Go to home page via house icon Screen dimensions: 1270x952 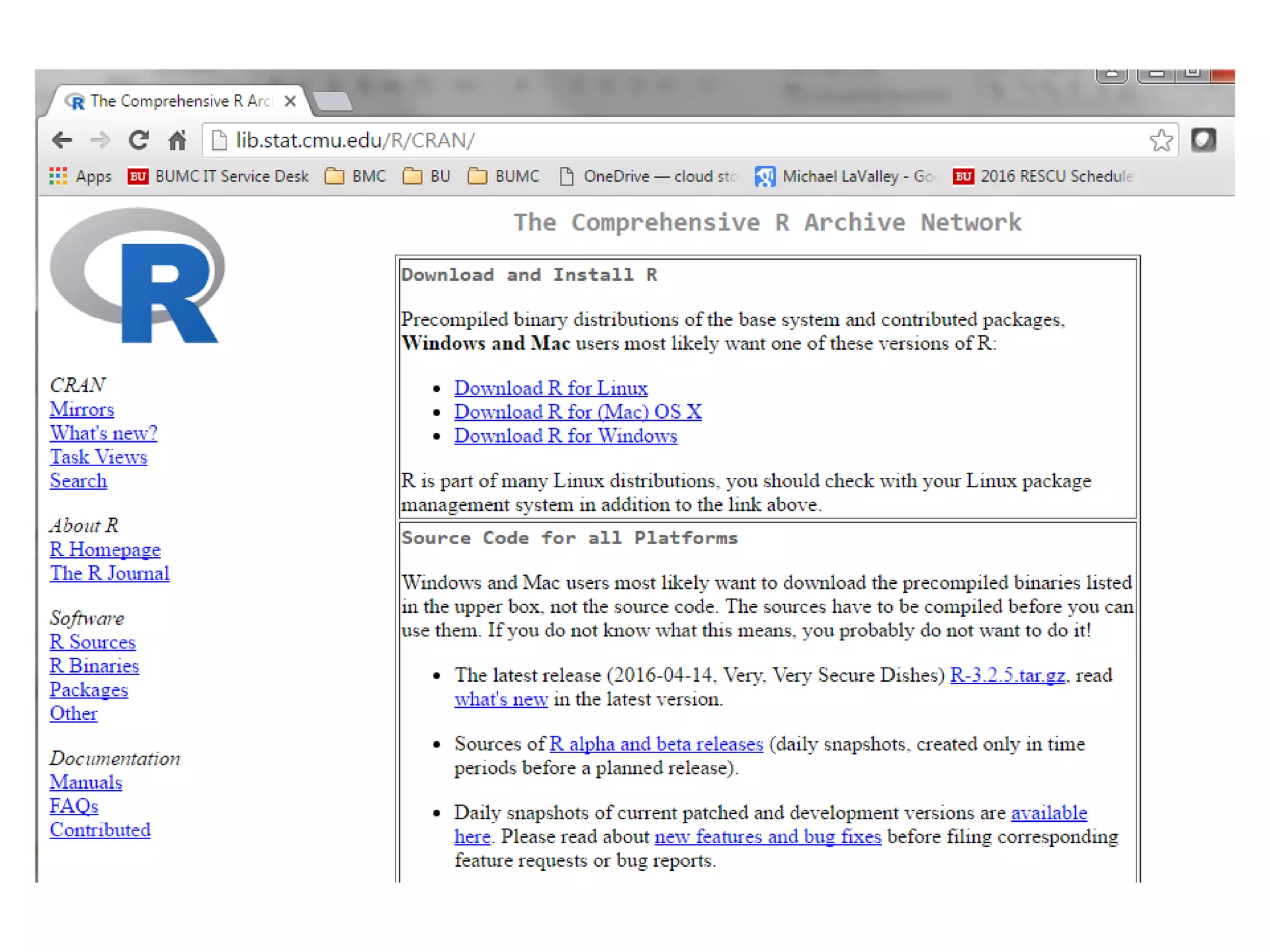pyautogui.click(x=177, y=141)
